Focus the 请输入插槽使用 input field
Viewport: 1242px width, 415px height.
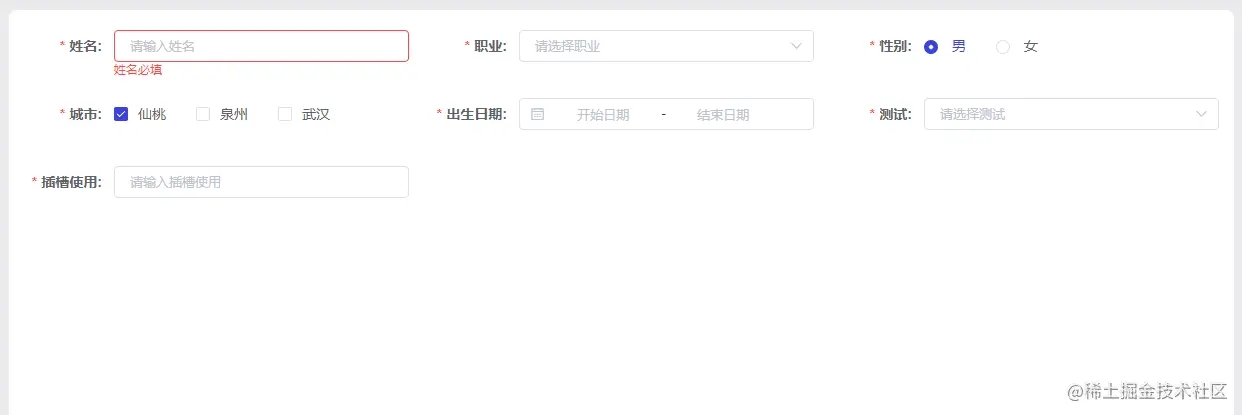(x=261, y=182)
